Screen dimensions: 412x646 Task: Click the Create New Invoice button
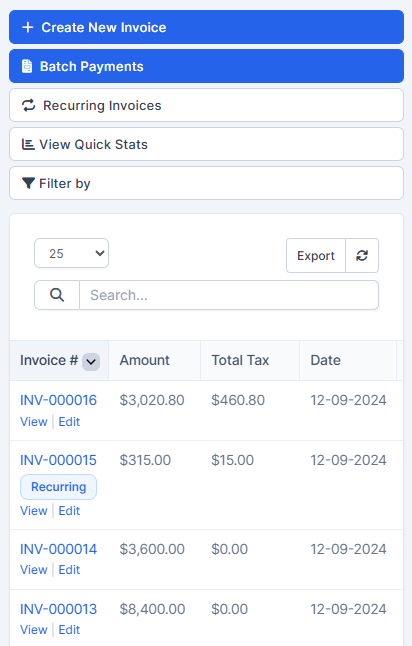click(206, 27)
